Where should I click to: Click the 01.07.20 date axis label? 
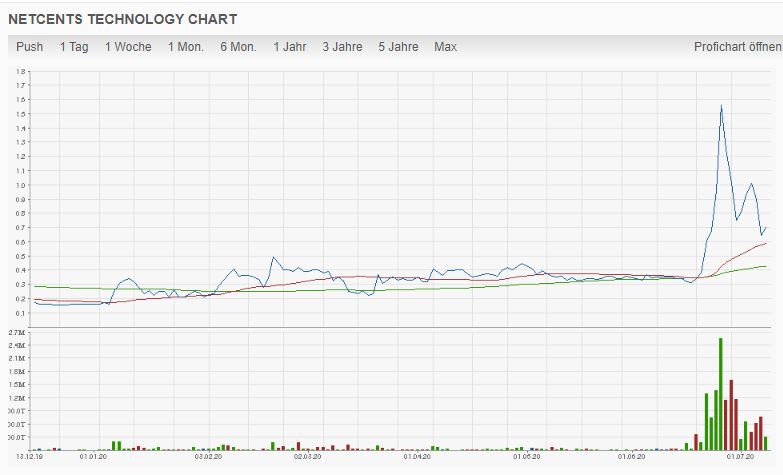pyautogui.click(x=741, y=457)
